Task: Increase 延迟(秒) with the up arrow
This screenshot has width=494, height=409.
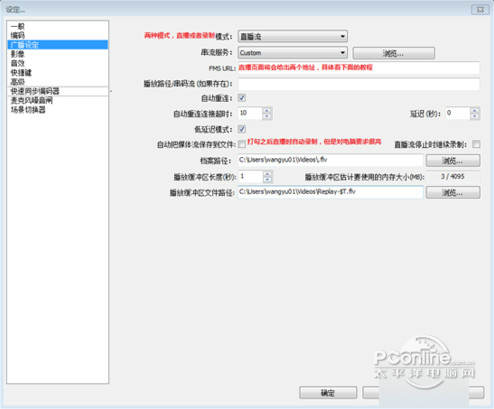Action: (x=475, y=110)
